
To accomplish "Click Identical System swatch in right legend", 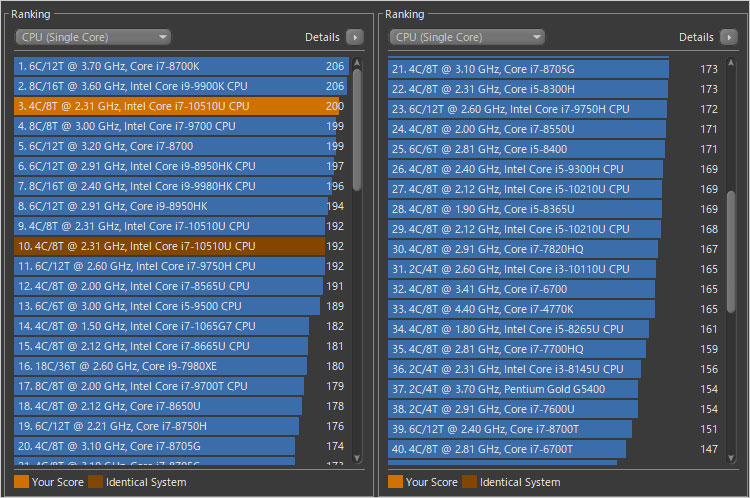I will [470, 482].
